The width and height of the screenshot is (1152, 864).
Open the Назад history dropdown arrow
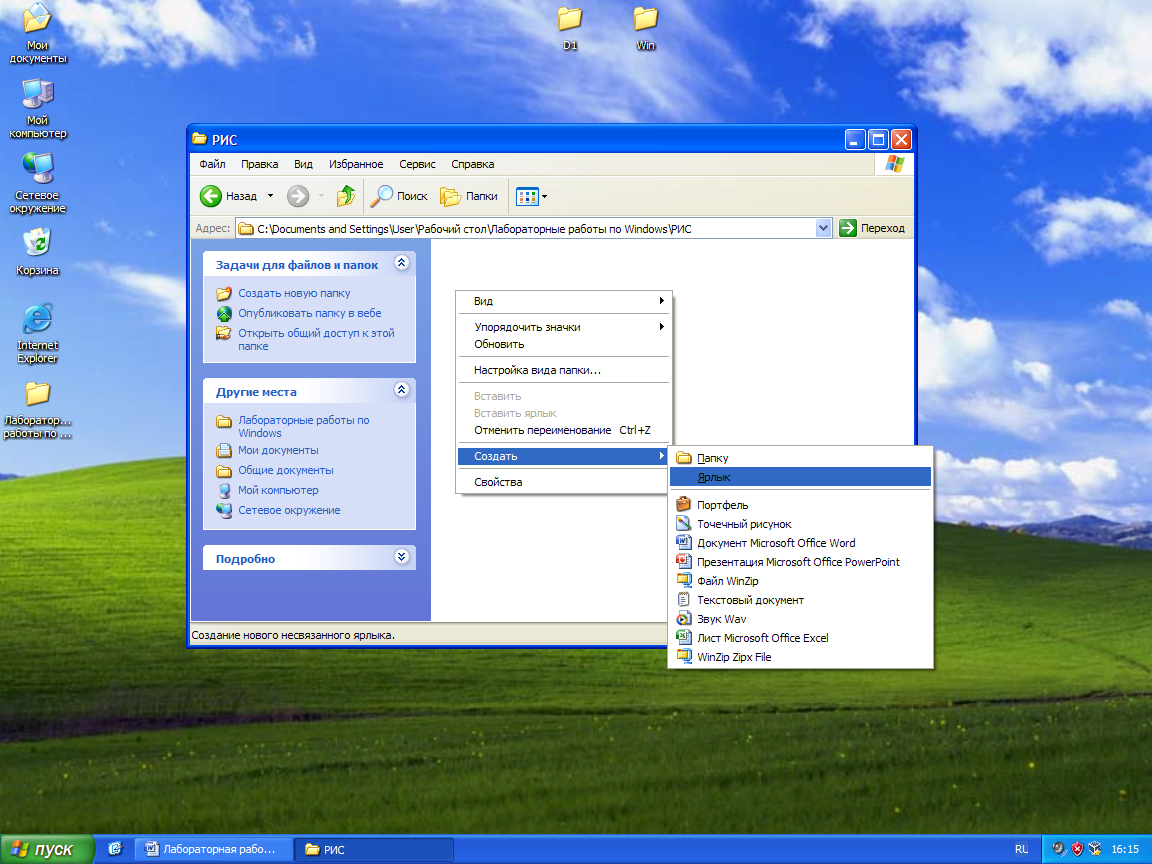(x=270, y=196)
